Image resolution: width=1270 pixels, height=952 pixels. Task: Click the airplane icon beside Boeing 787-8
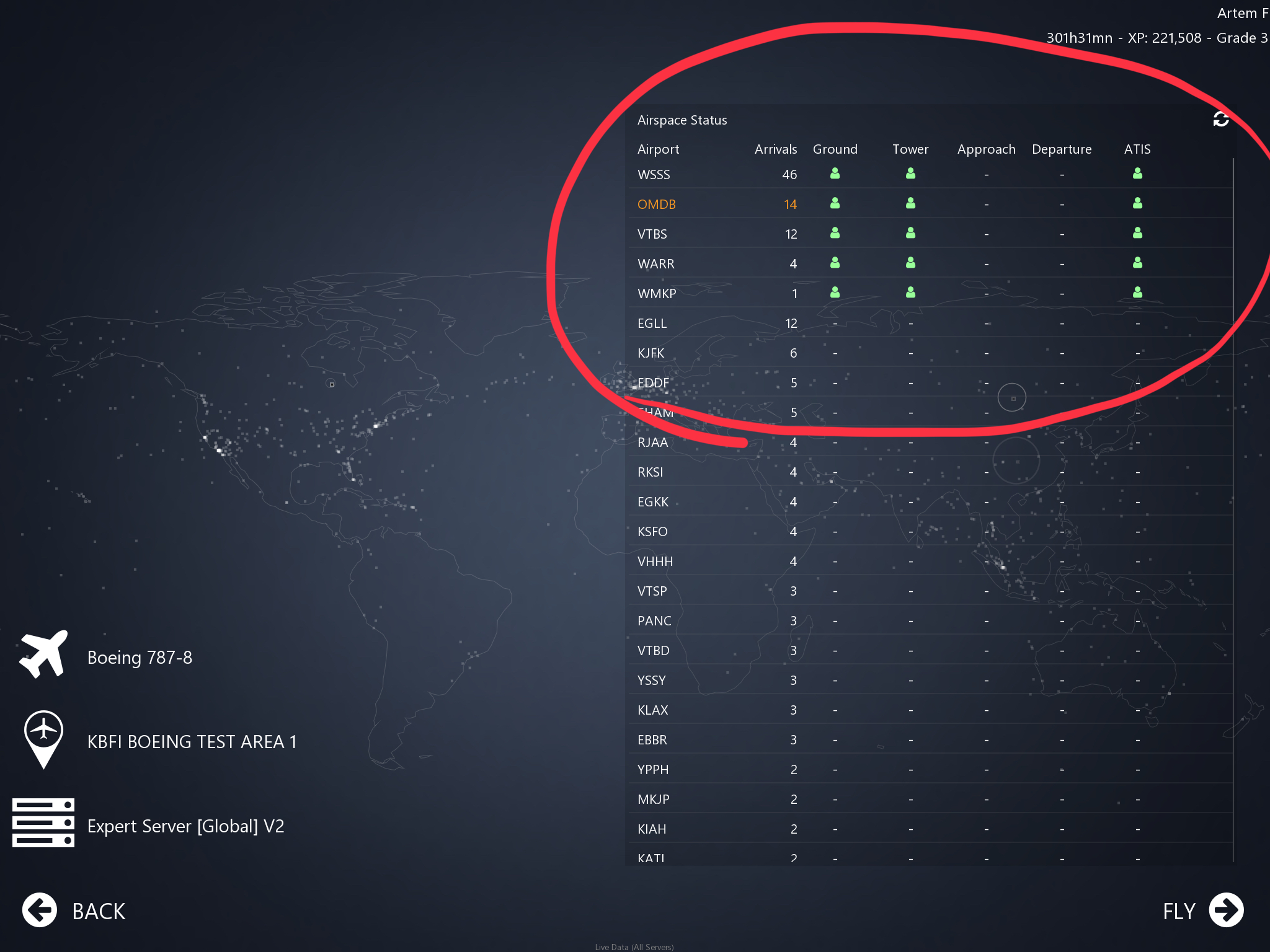pyautogui.click(x=43, y=655)
